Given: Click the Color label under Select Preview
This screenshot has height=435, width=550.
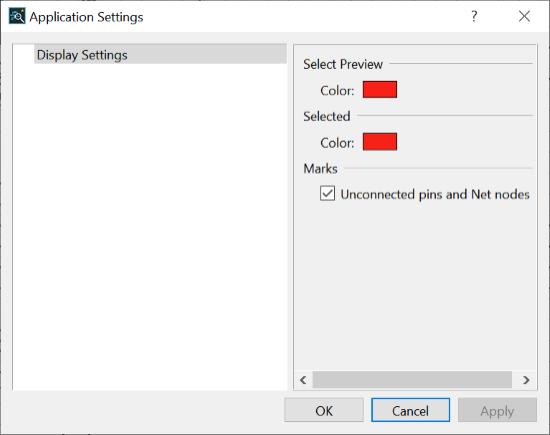Looking at the screenshot, I should 337,91.
